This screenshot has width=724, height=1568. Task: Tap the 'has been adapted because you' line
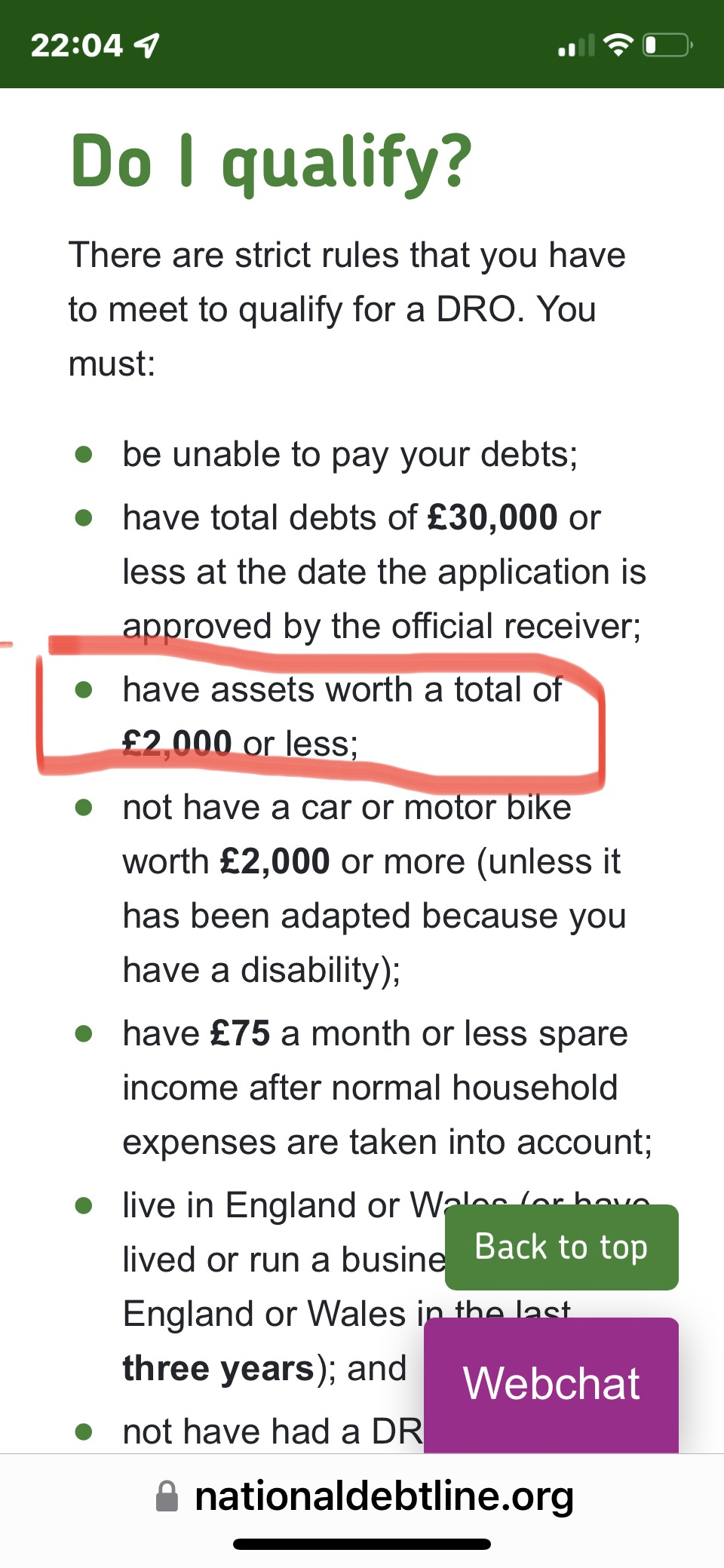375,916
